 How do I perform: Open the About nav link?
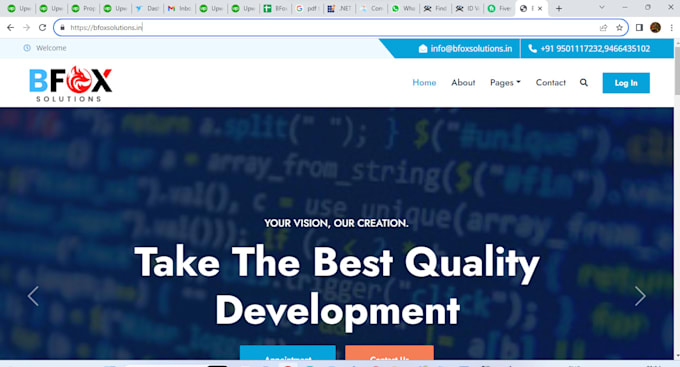click(463, 82)
